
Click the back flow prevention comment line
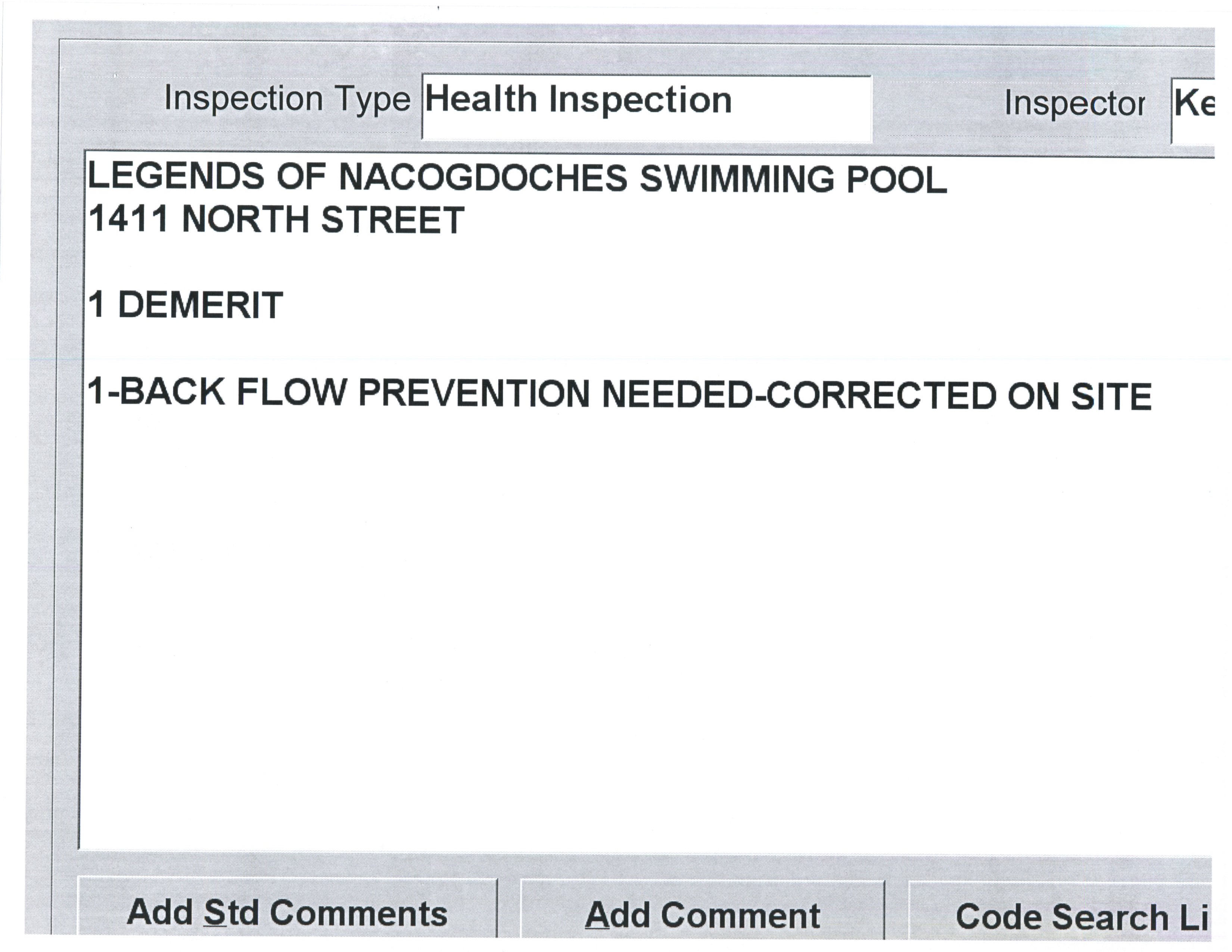(x=619, y=393)
